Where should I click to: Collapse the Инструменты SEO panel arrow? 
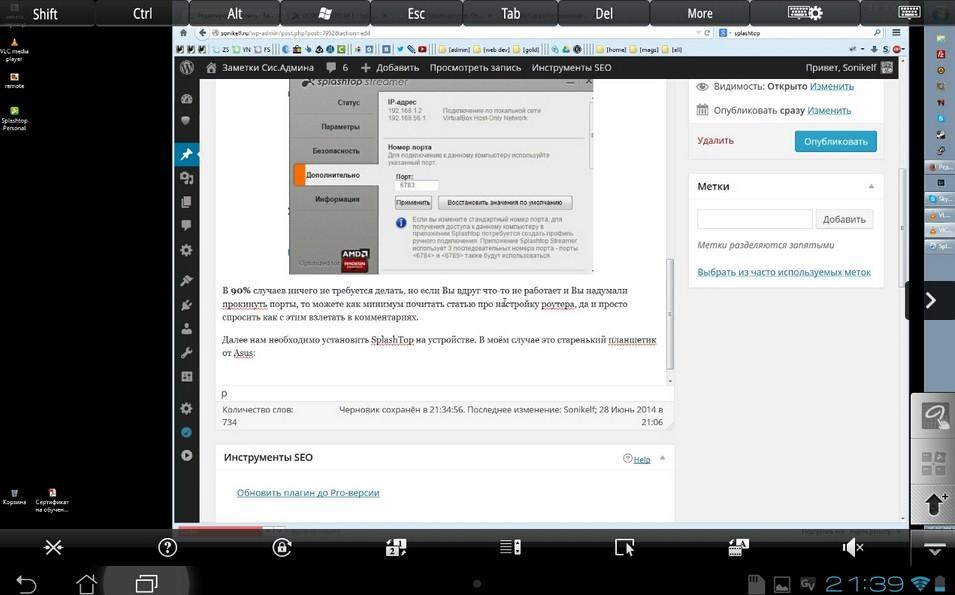click(662, 458)
